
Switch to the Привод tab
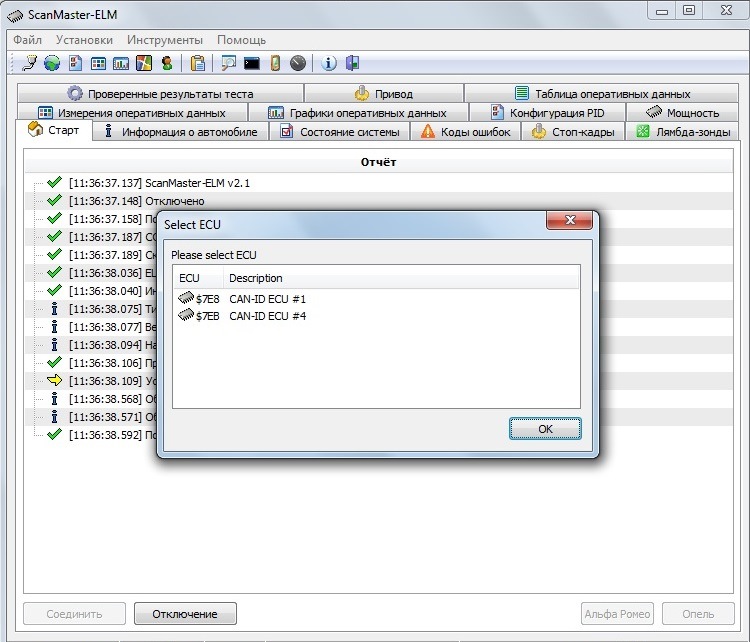click(x=384, y=93)
